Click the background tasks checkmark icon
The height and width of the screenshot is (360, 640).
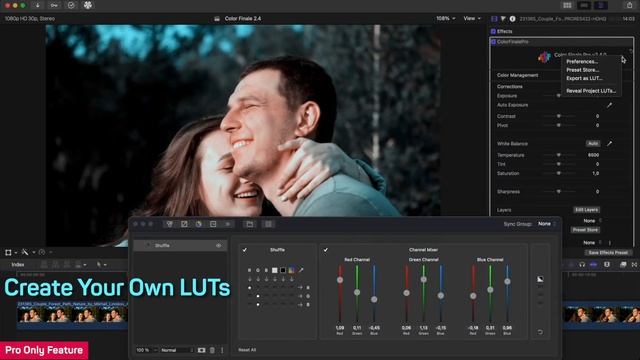click(x=71, y=5)
